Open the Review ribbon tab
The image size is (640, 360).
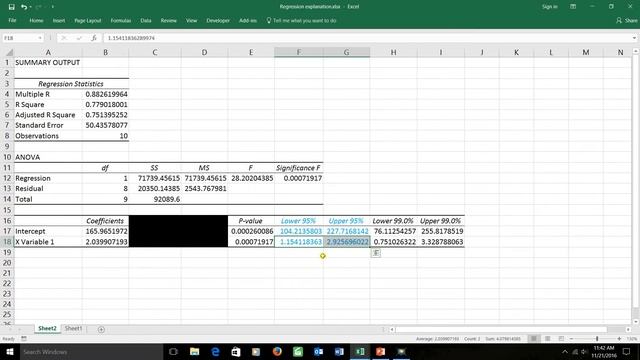[x=169, y=20]
